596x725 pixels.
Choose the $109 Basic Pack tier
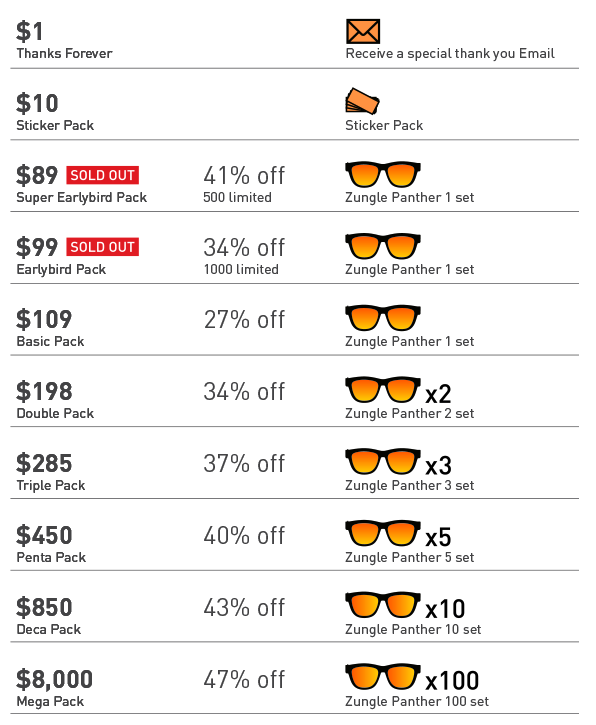click(x=50, y=328)
